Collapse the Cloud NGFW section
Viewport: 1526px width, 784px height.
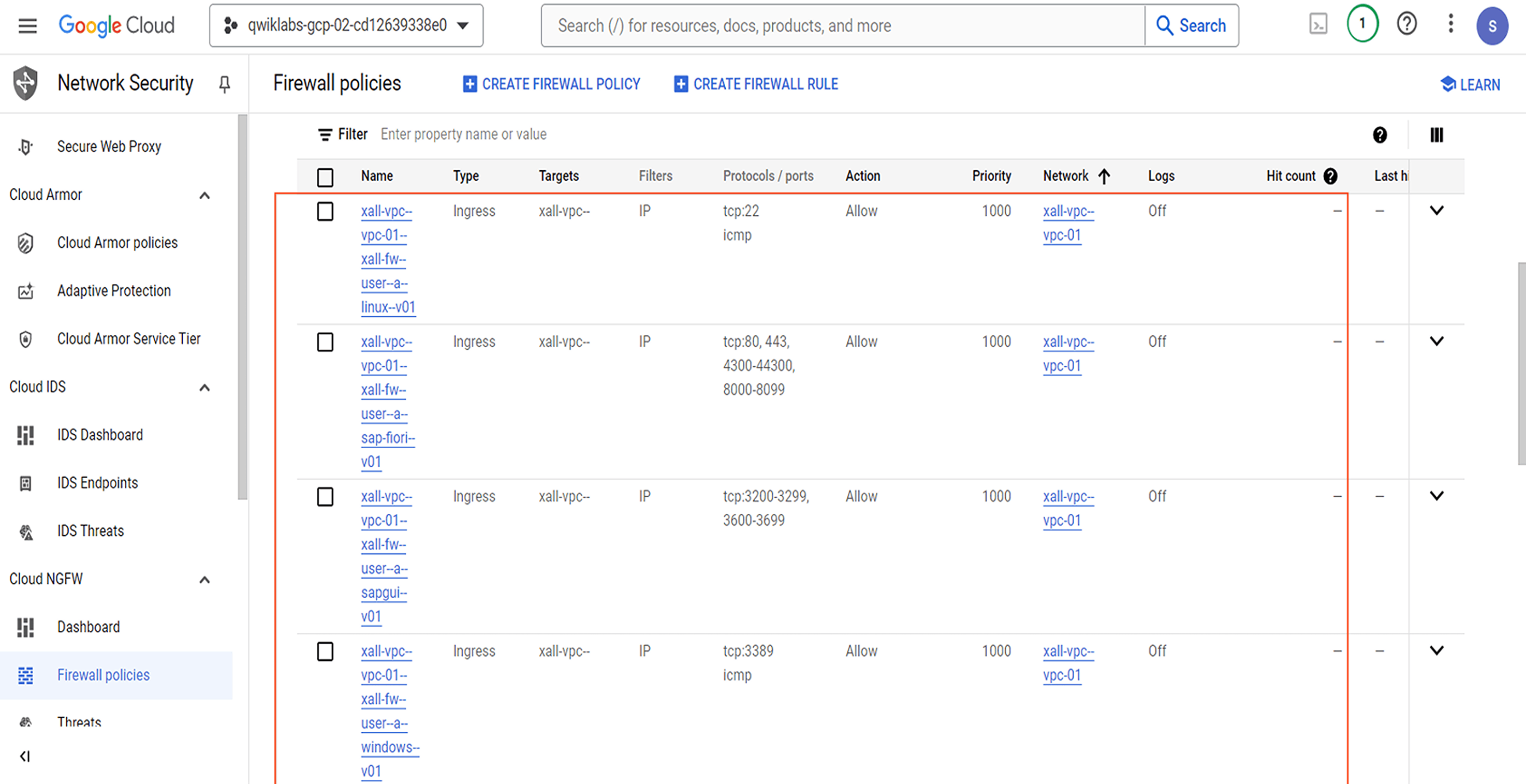[204, 579]
